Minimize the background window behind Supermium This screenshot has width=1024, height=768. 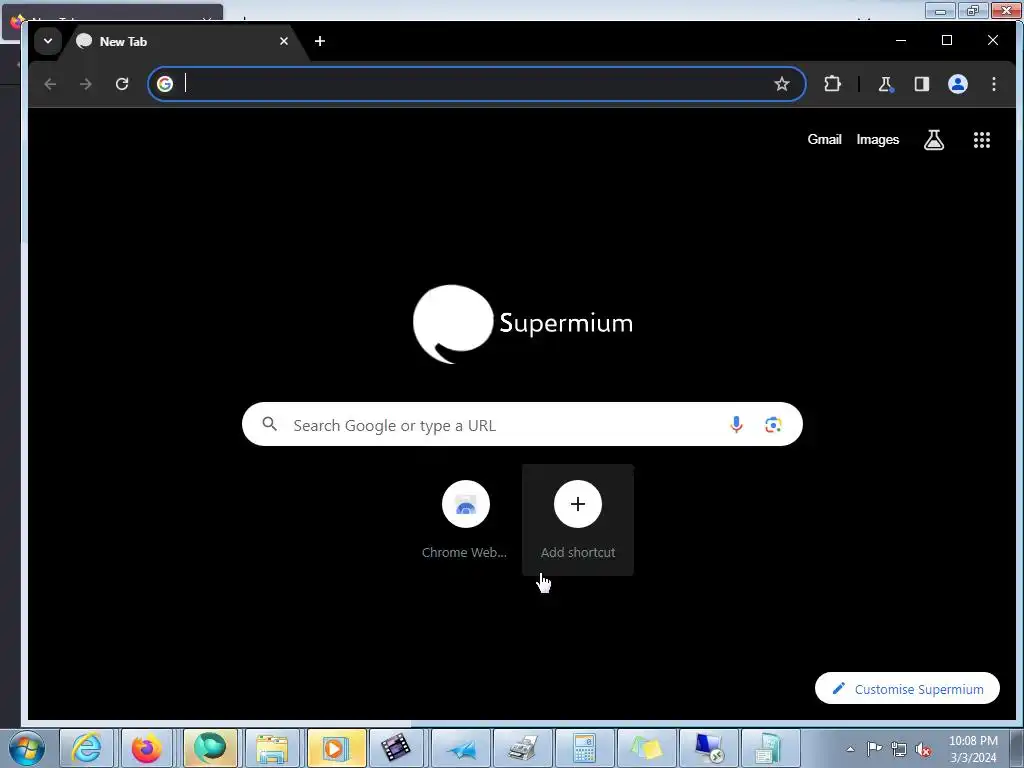point(940,10)
